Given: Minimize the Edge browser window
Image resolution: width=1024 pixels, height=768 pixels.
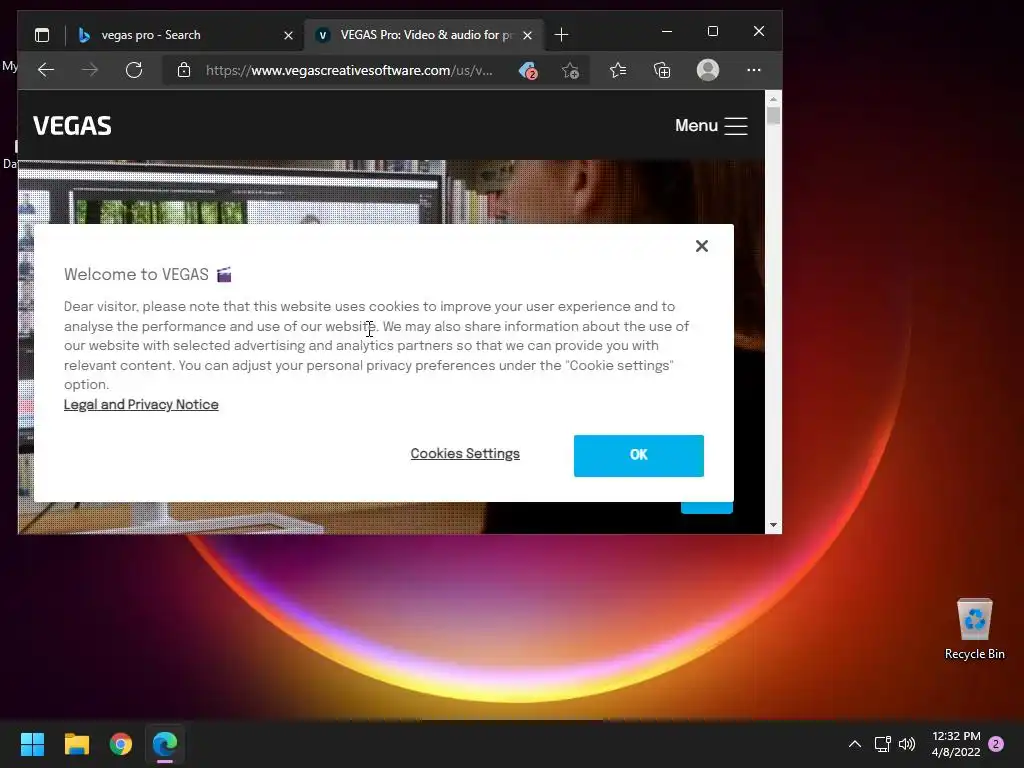Looking at the screenshot, I should tap(667, 31).
